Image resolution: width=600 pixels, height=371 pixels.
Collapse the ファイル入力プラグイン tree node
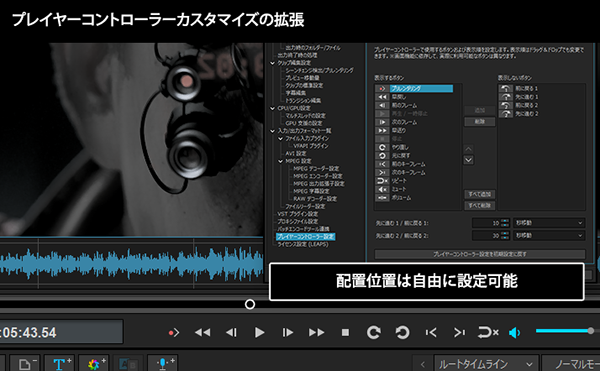pos(280,138)
